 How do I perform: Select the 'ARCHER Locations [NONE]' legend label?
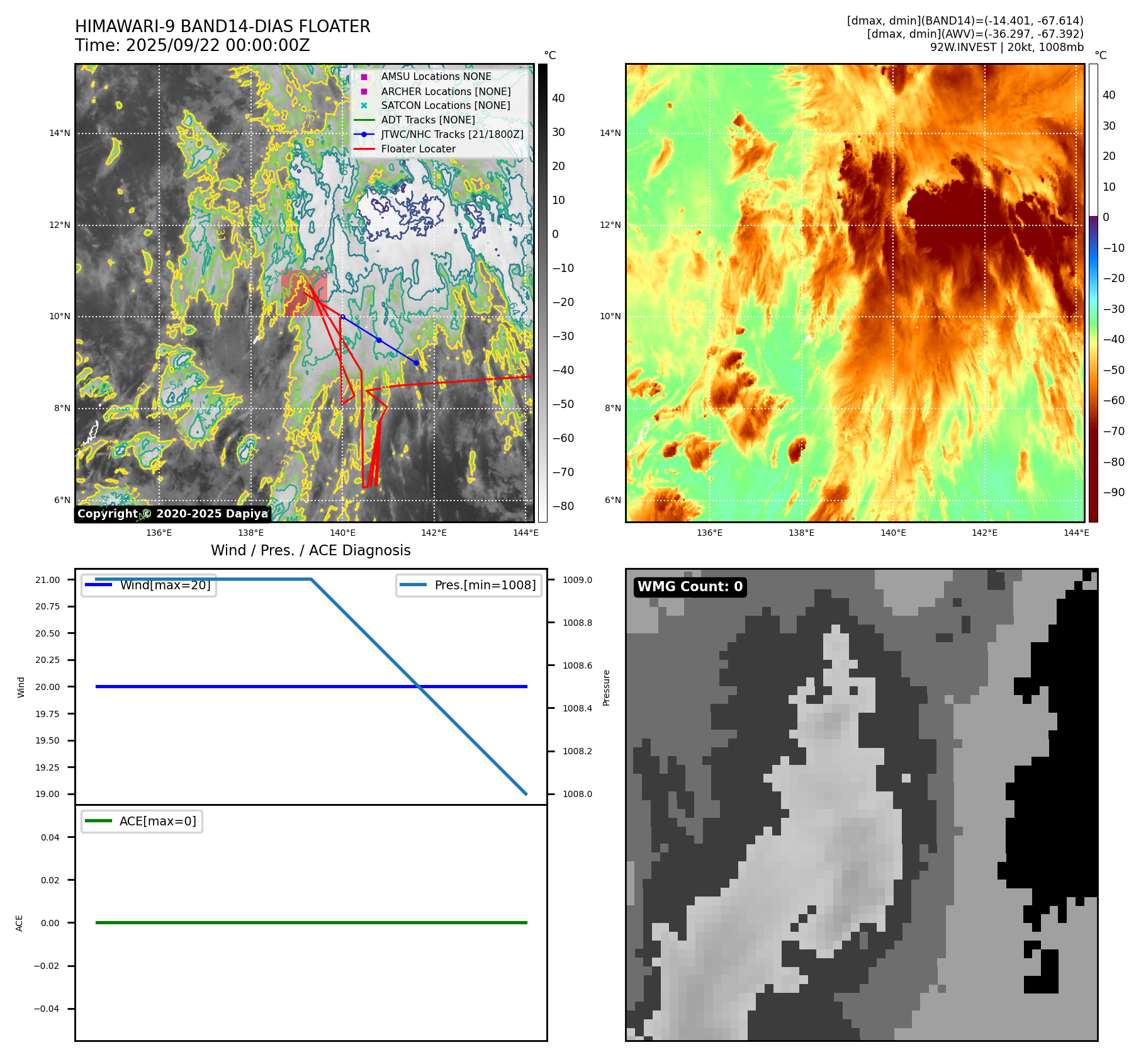point(446,91)
